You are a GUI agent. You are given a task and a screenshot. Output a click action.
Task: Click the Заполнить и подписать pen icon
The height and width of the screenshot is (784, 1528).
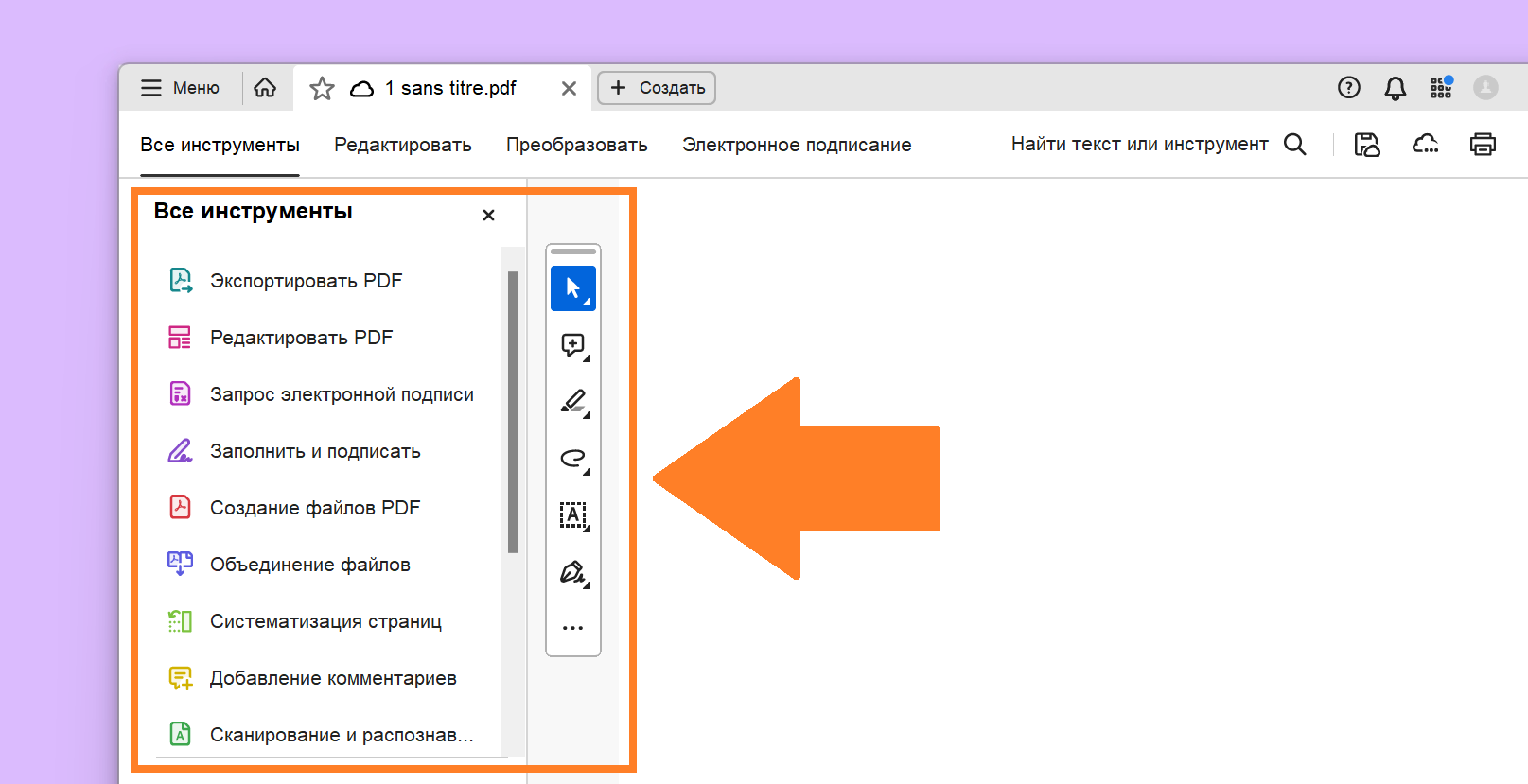pyautogui.click(x=180, y=450)
